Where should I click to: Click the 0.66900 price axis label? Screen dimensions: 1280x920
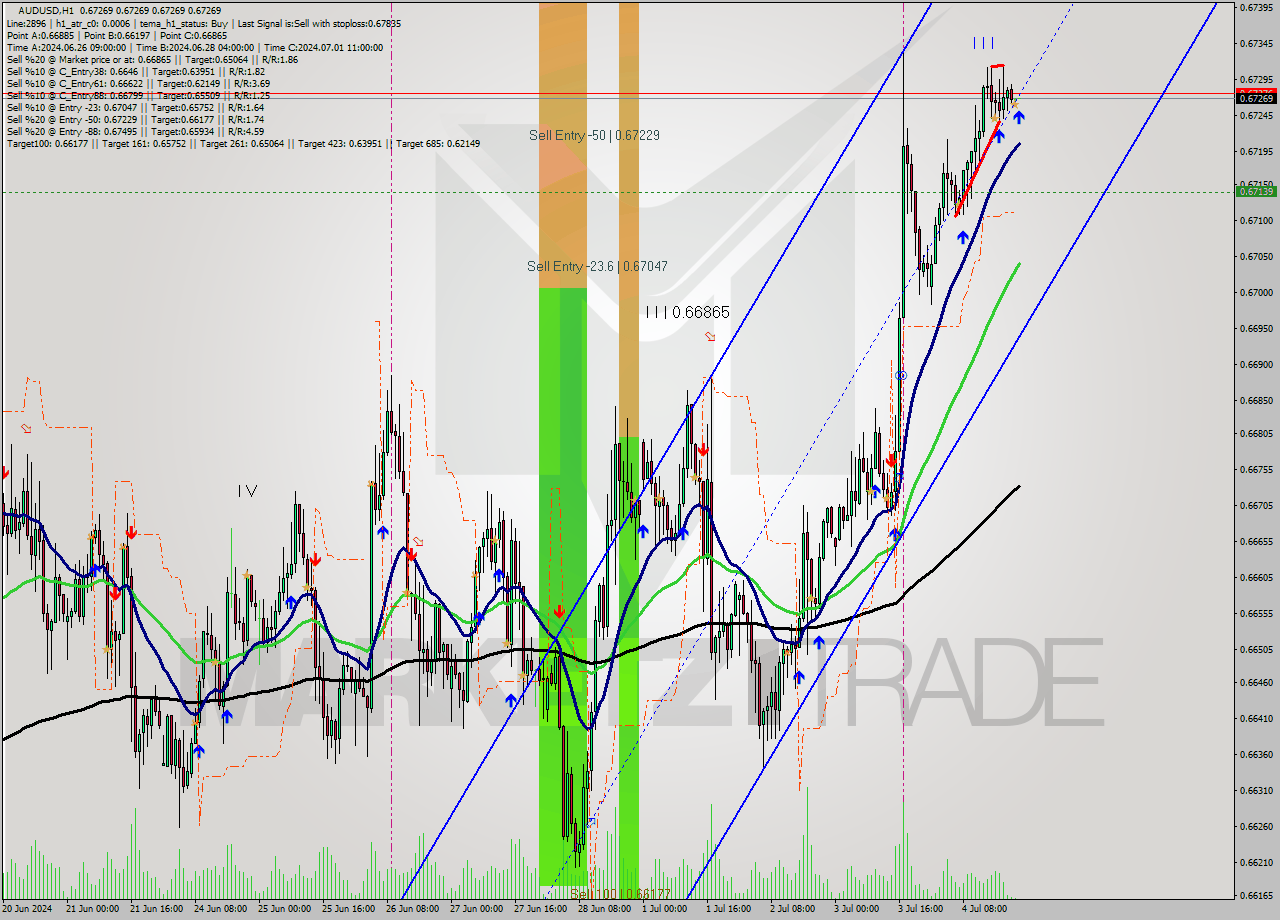[1256, 364]
